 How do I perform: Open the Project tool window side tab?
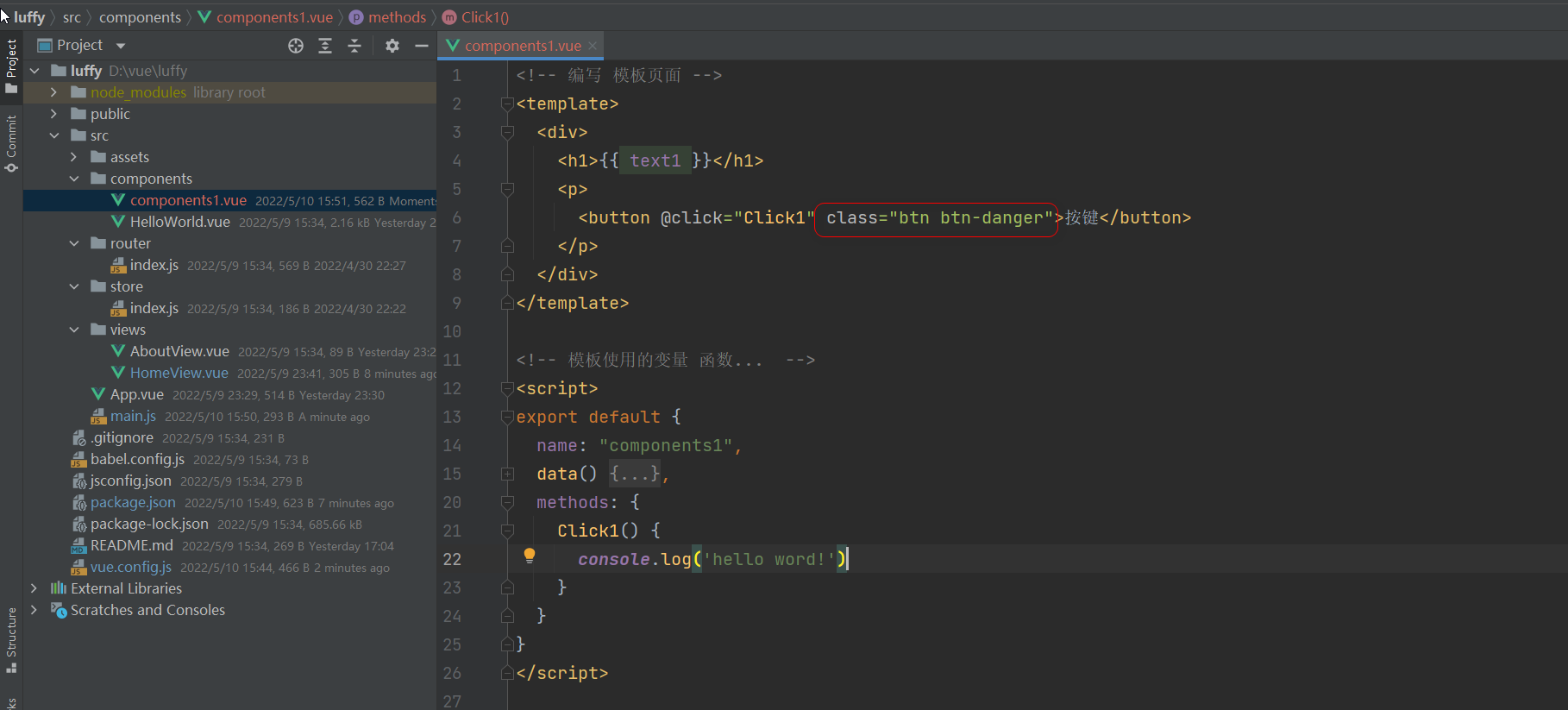[x=11, y=66]
